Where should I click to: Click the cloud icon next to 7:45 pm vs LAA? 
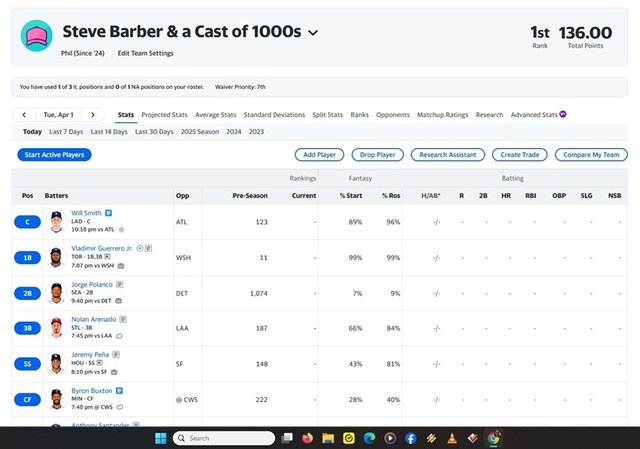point(119,336)
